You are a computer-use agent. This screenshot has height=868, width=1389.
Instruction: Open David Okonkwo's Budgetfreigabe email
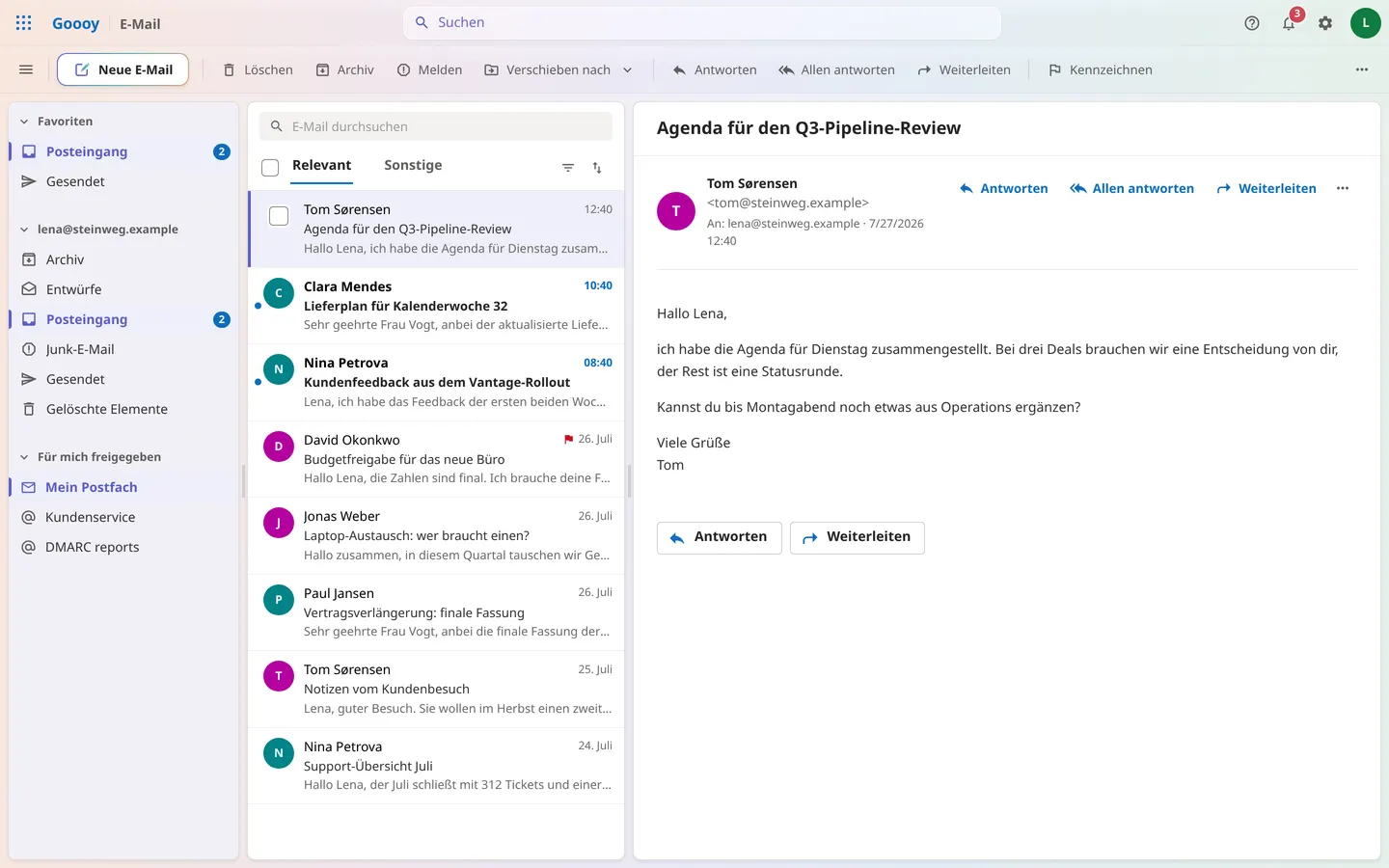point(436,459)
